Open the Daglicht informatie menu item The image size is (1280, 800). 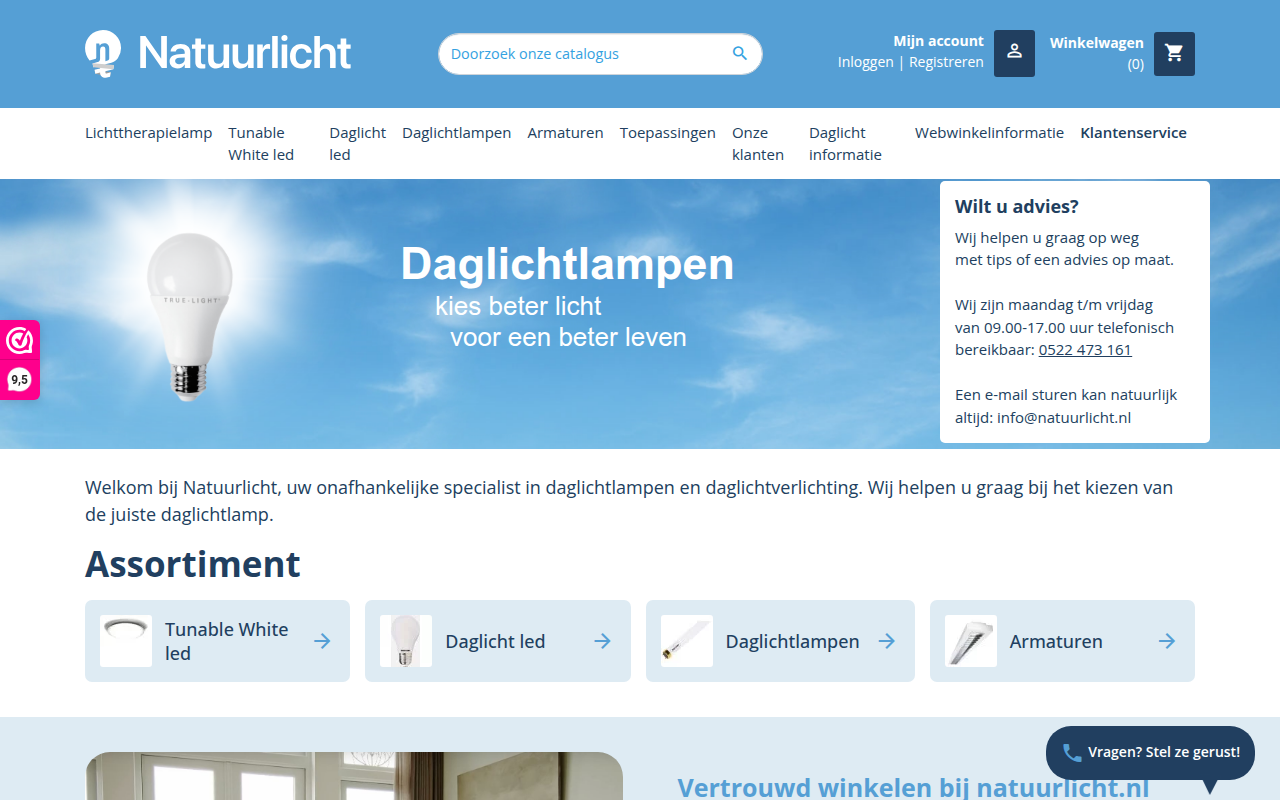point(846,144)
